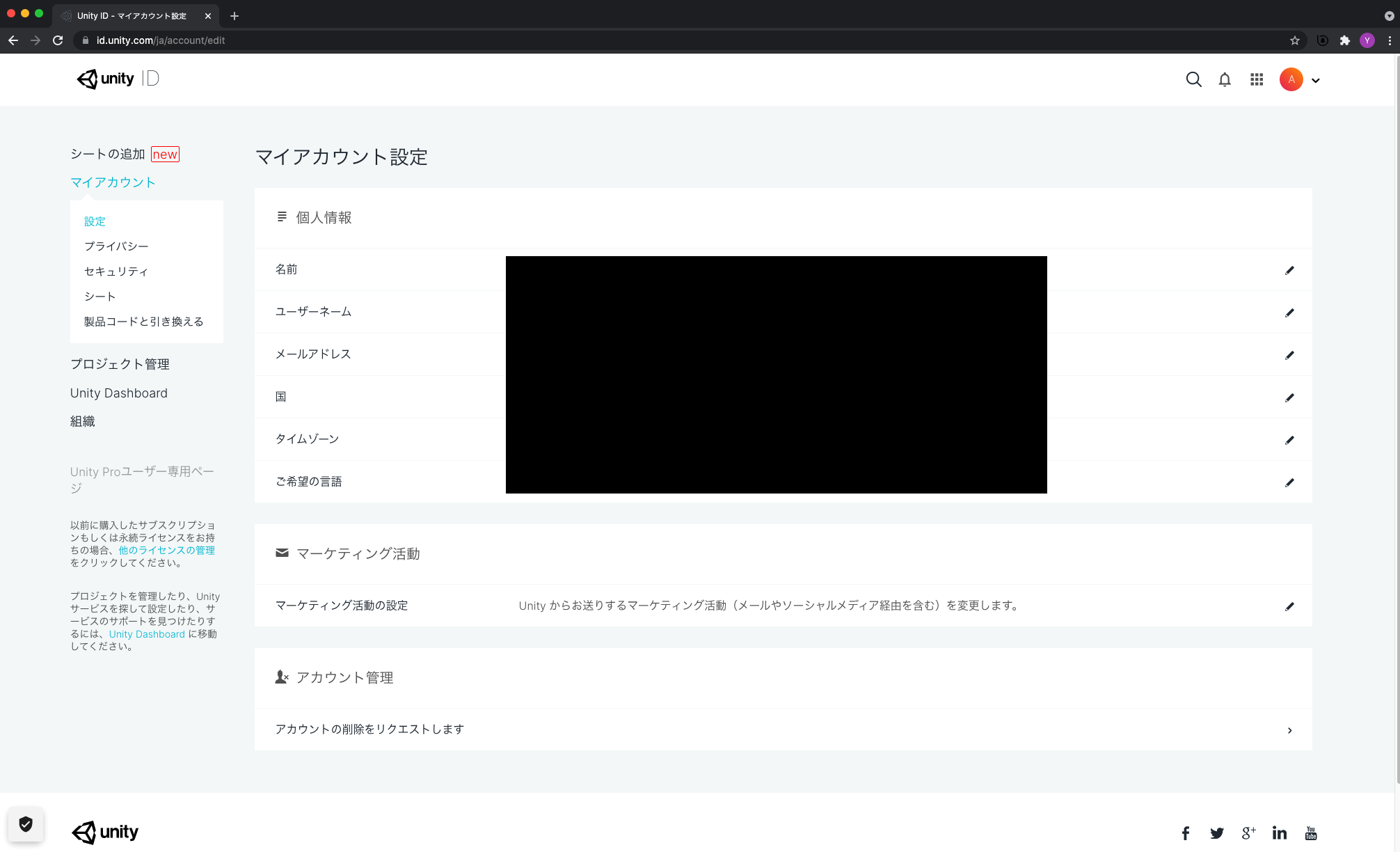Open Unity's Google Plus icon
Viewport: 1400px width, 852px height.
[x=1248, y=833]
